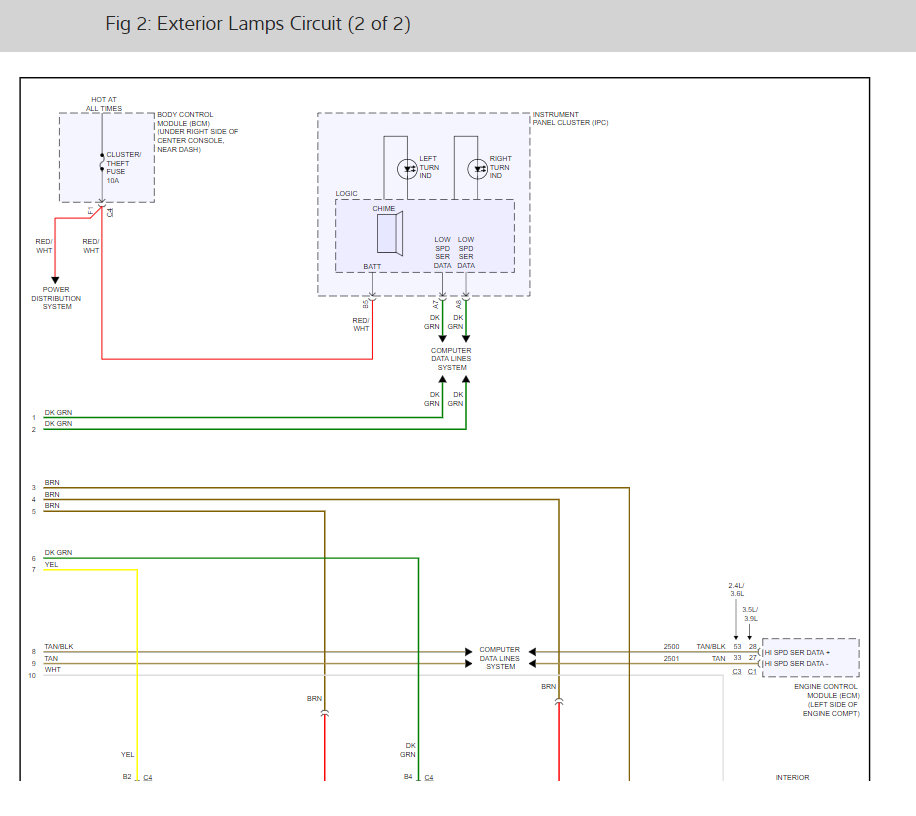Click the 'BATT' terminal label

point(372,266)
